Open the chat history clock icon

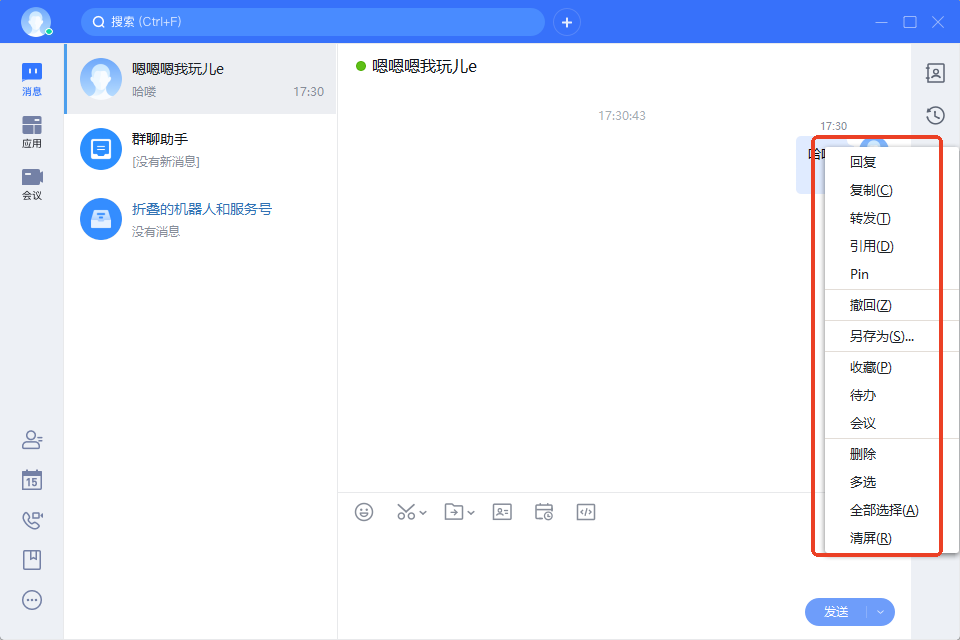pos(935,115)
